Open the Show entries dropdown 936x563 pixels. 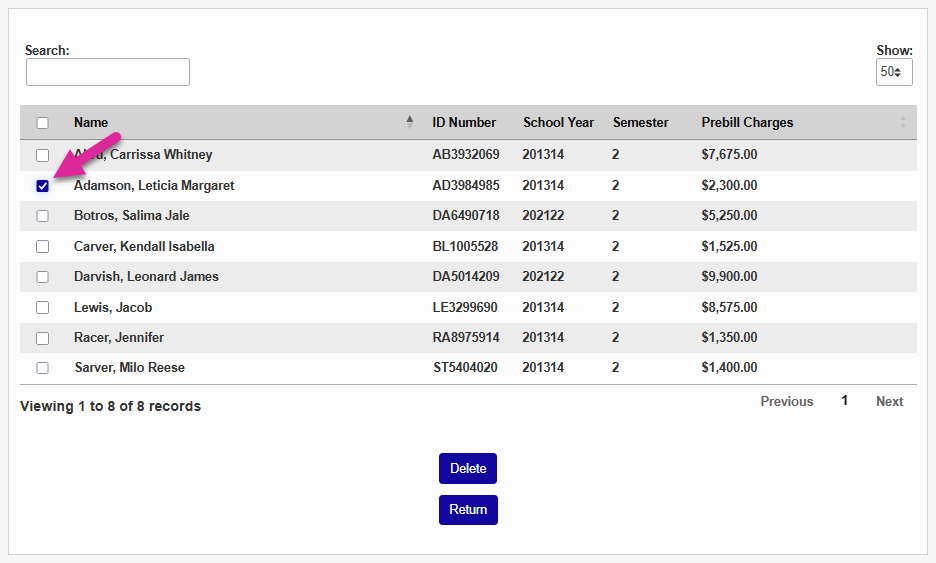[893, 72]
